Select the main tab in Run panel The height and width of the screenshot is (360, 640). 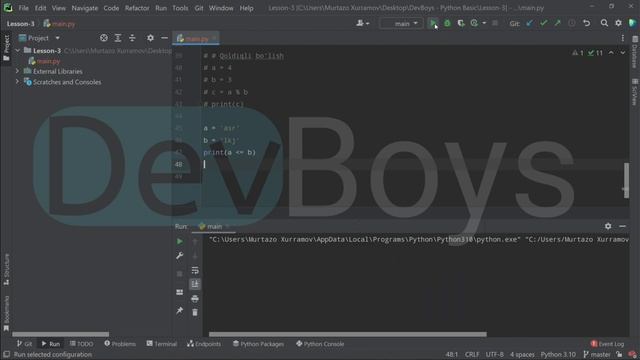tap(213, 226)
